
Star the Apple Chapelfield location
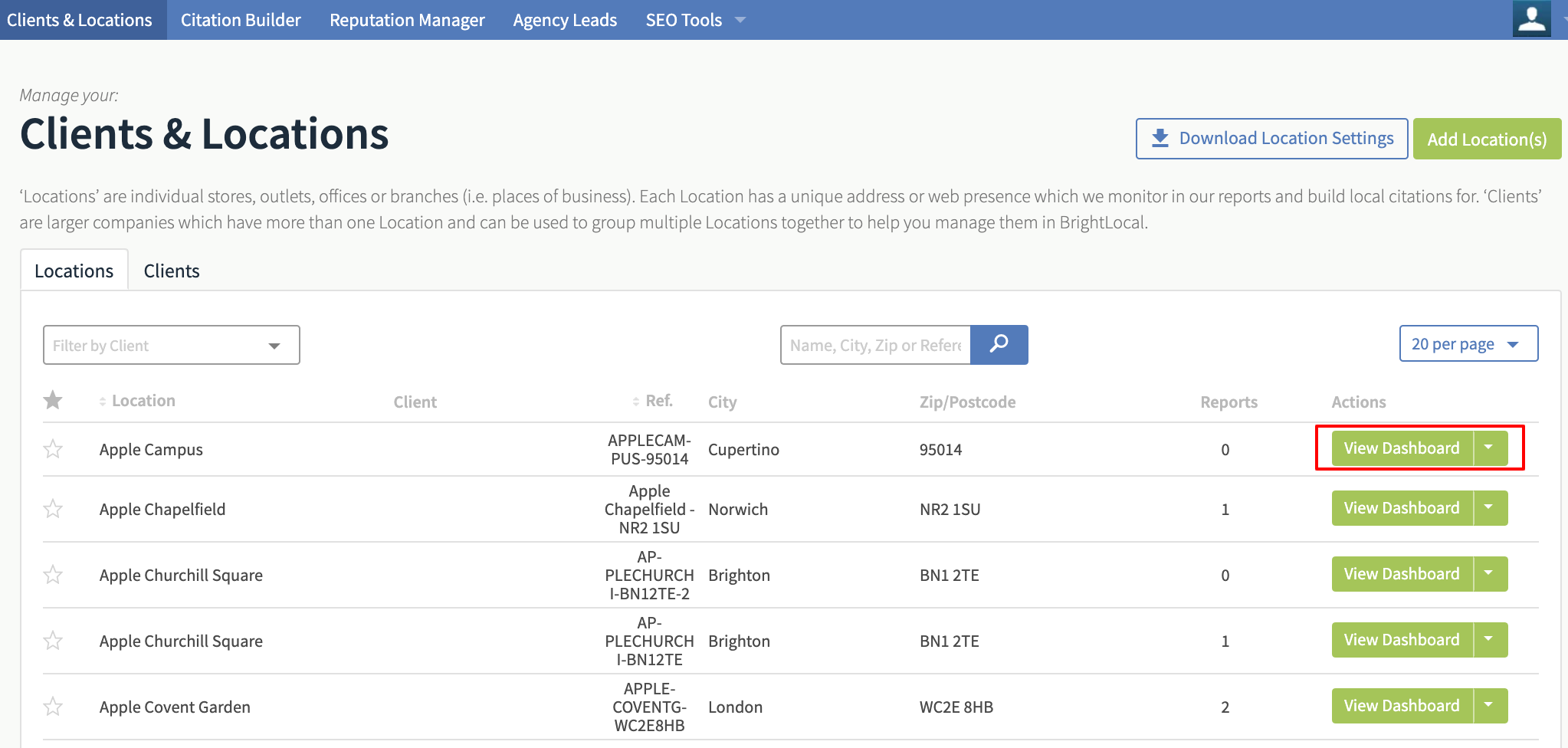(x=53, y=509)
